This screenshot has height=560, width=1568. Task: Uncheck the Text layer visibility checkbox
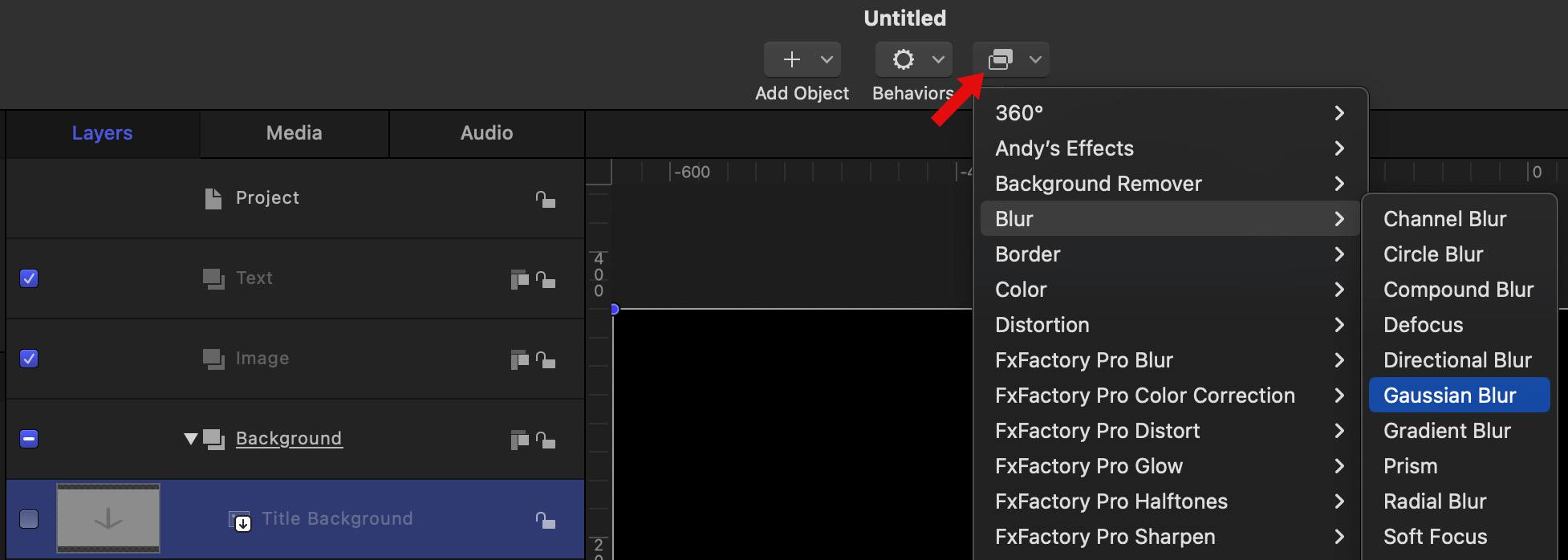coord(29,278)
